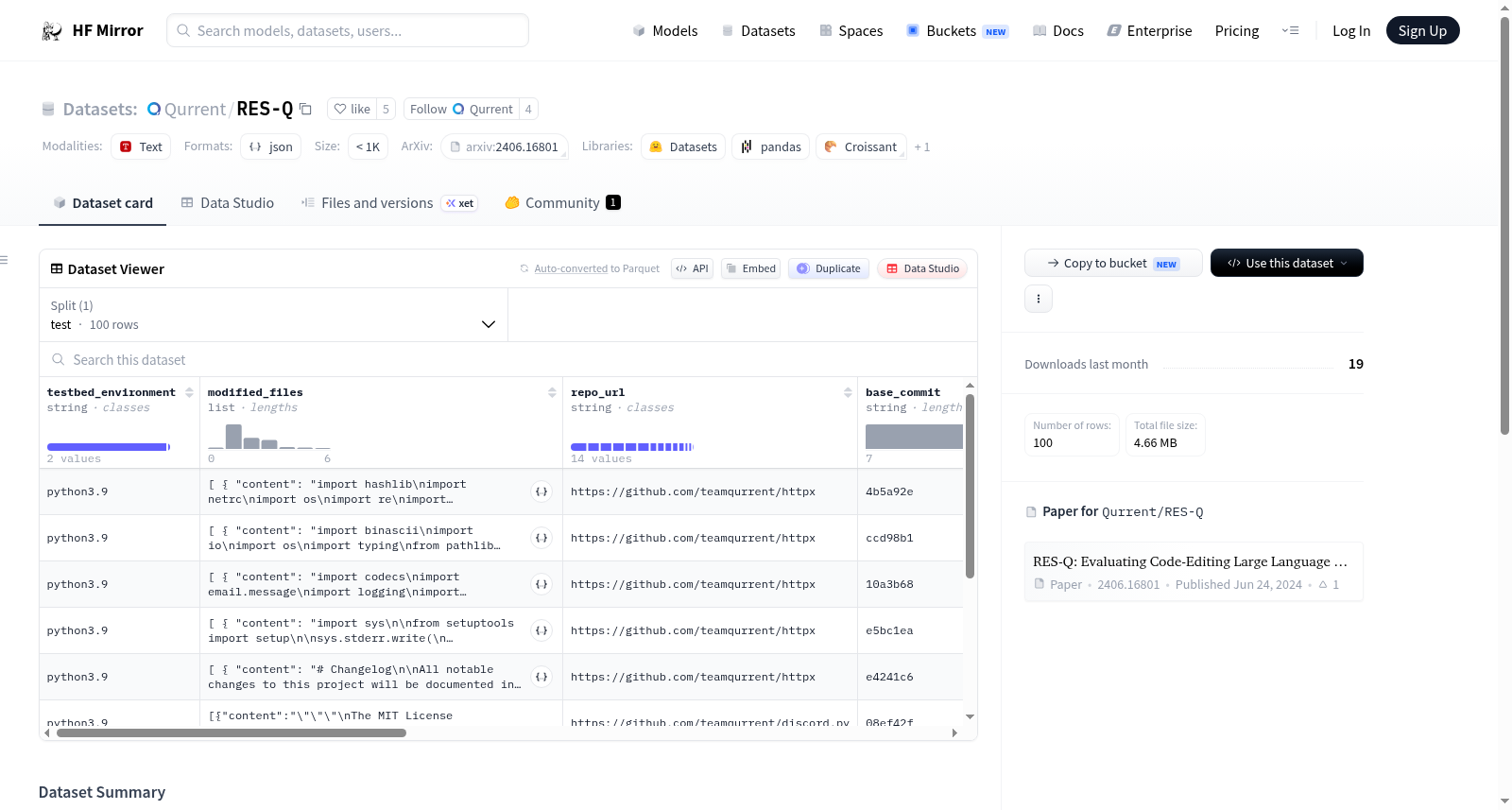Viewport: 1512px width, 810px height.
Task: Click the Sign Up button
Action: [x=1423, y=30]
